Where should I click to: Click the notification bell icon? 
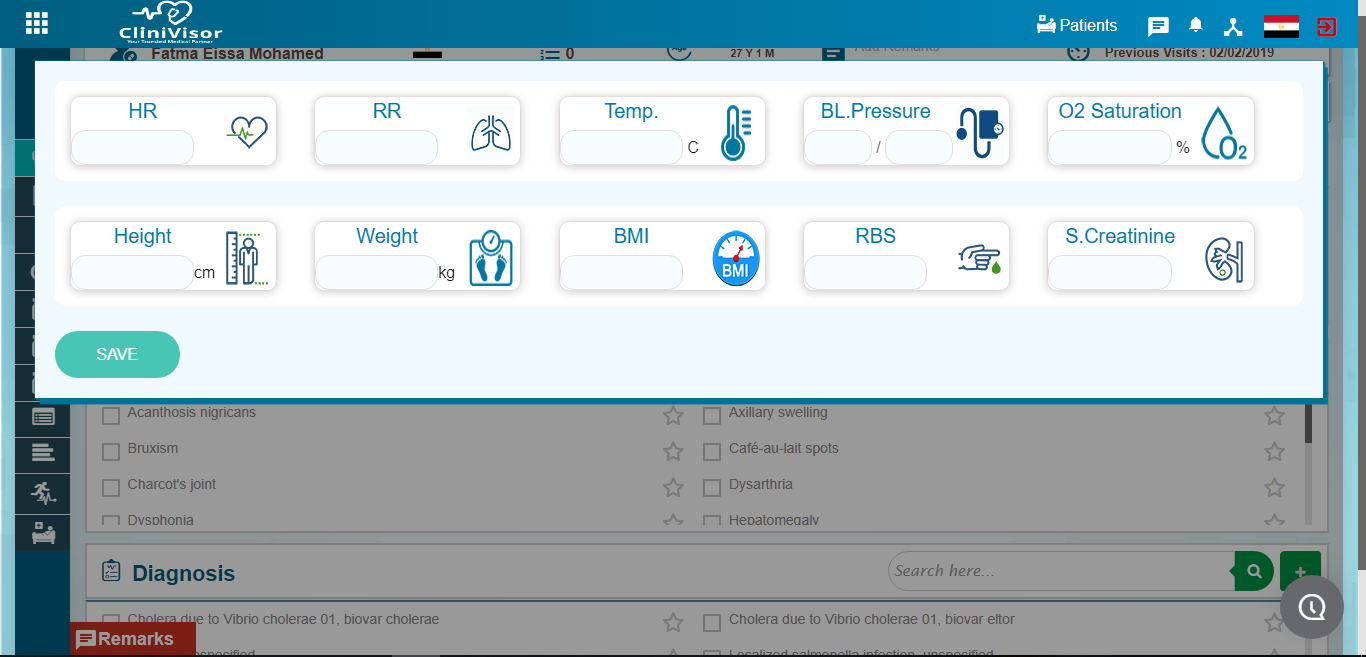(1195, 25)
